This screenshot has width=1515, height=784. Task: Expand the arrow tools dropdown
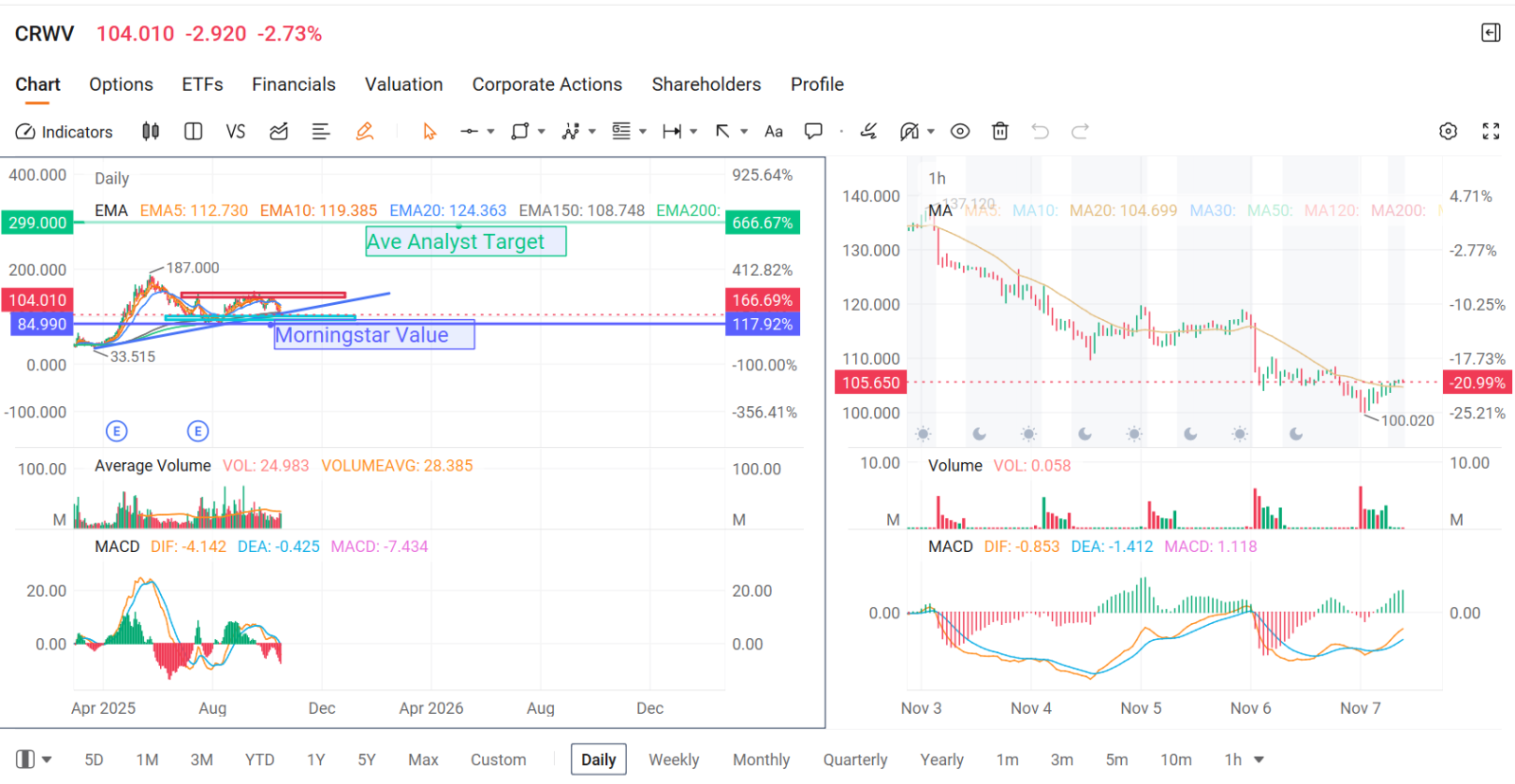point(744,132)
